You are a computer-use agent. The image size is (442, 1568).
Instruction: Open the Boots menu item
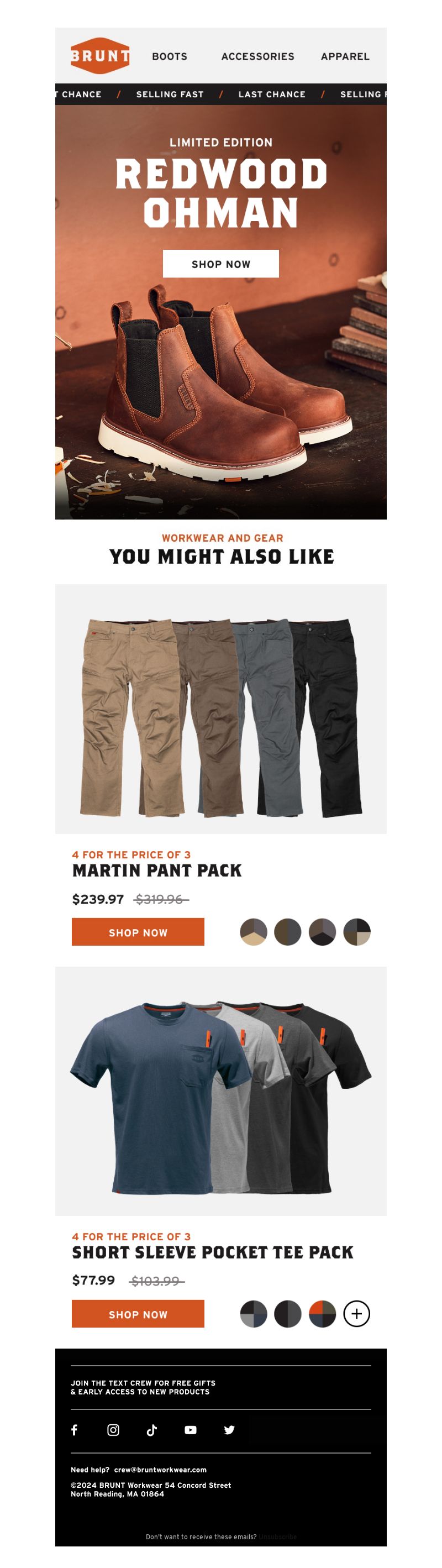170,56
